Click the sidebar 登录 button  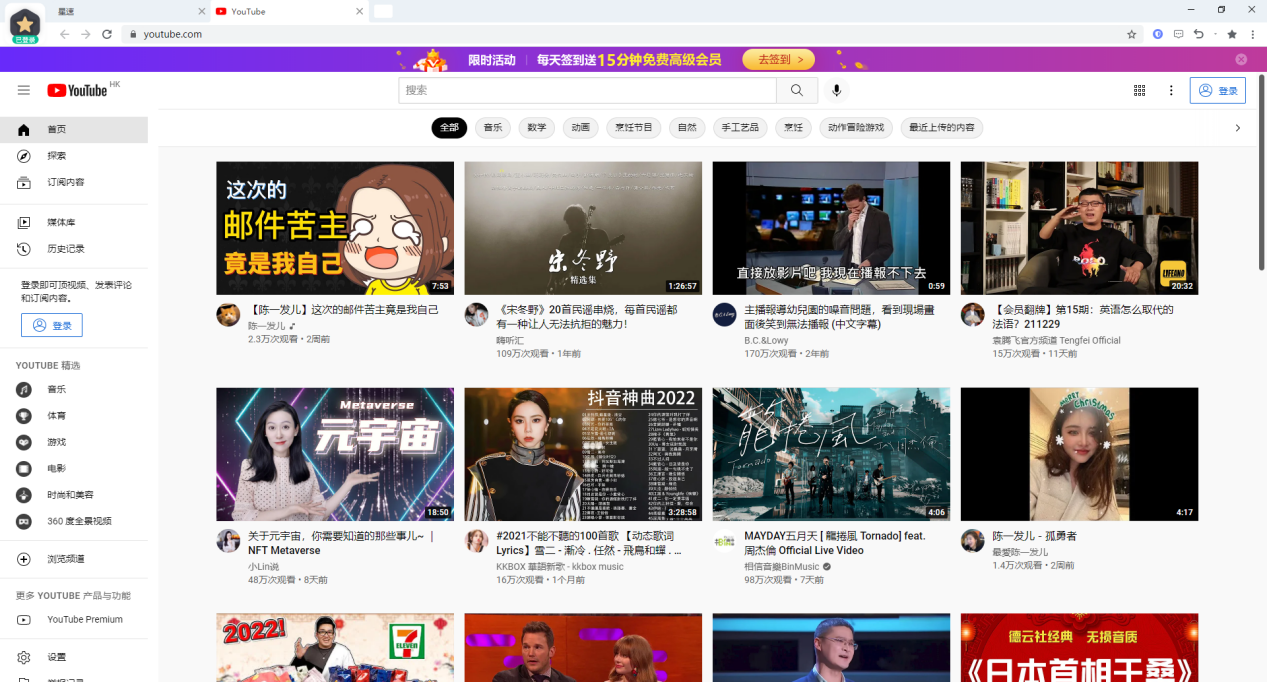52,325
